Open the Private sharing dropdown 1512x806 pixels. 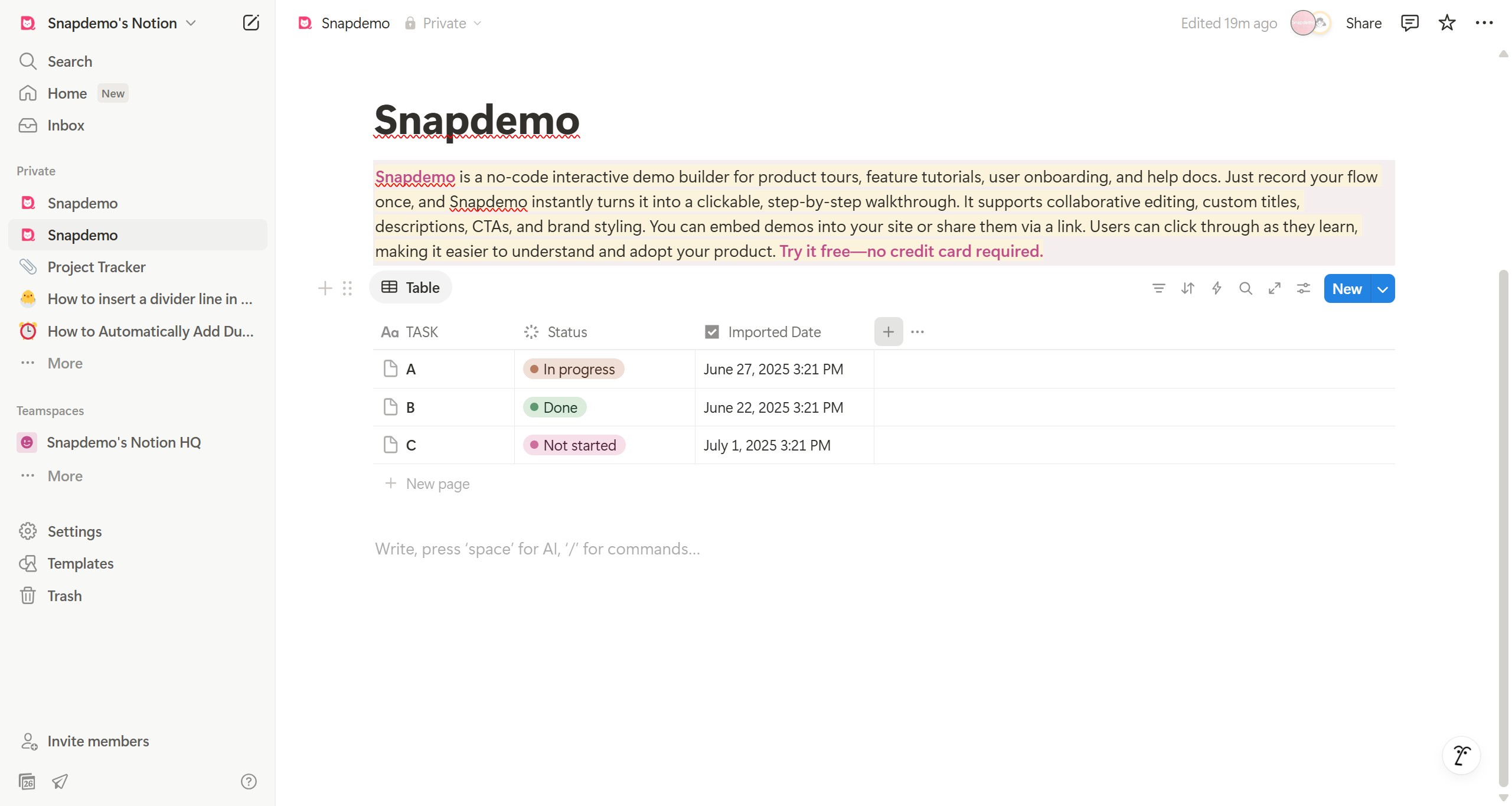click(443, 23)
